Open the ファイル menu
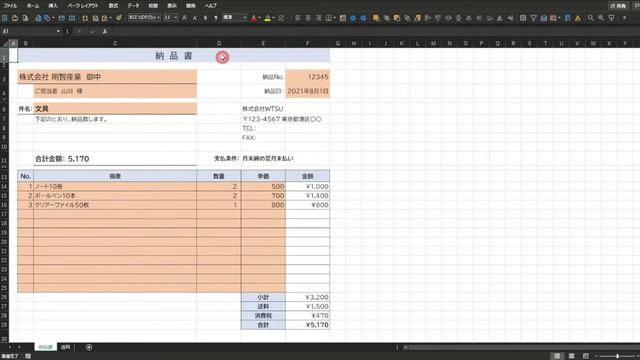Viewport: 640px width, 360px height. (x=10, y=6)
